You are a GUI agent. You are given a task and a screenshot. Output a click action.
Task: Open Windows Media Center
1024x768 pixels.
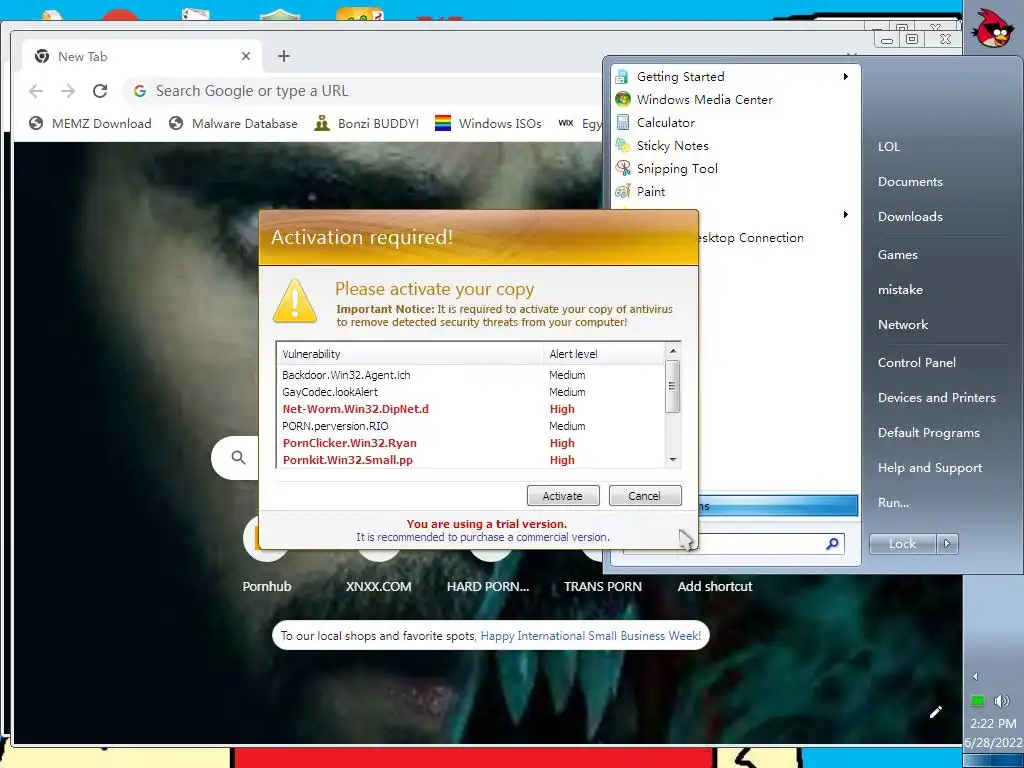click(x=735, y=99)
